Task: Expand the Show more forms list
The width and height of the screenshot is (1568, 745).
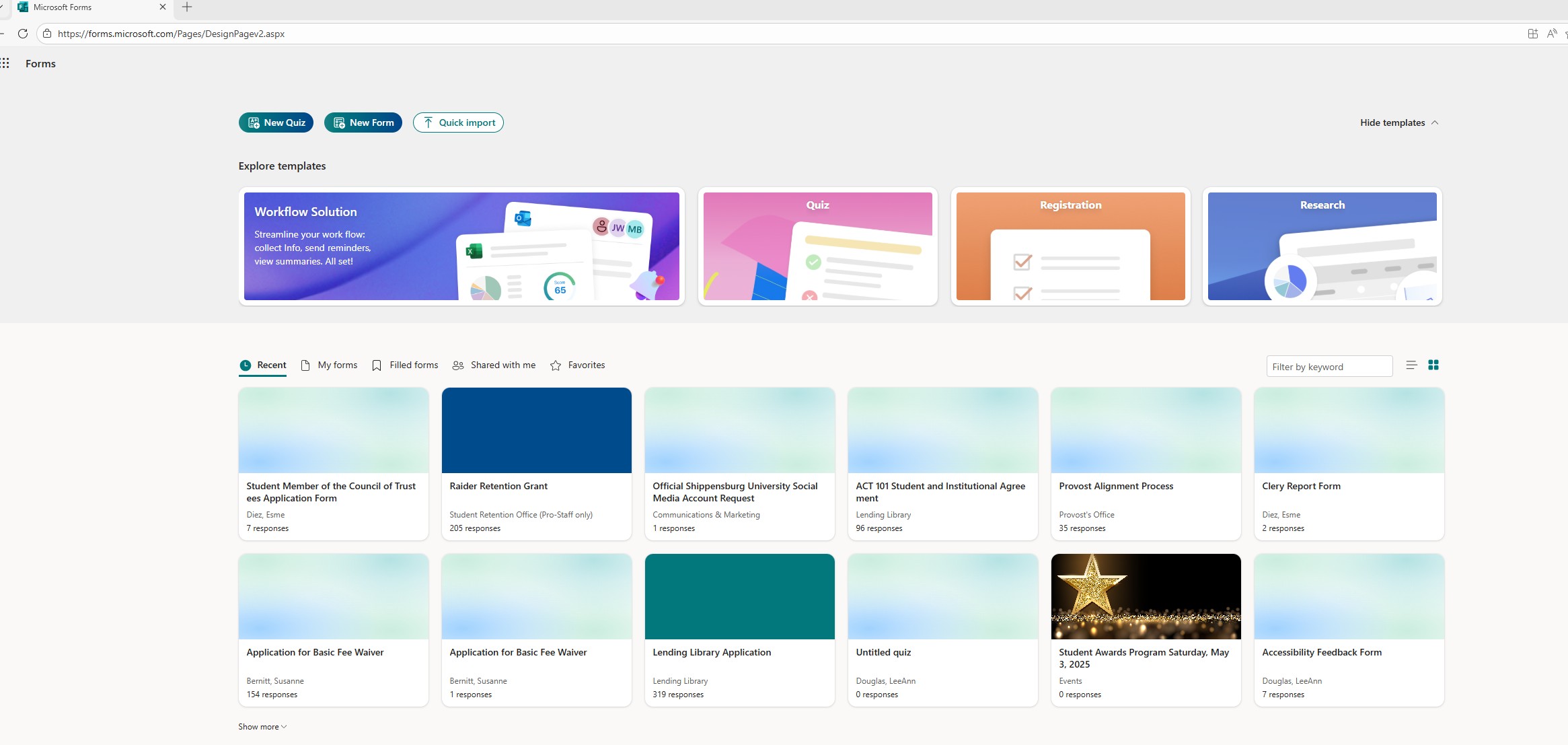Action: [x=262, y=727]
